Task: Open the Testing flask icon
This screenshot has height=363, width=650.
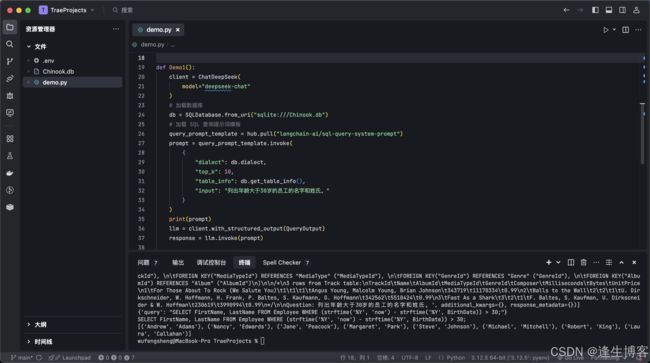Action: click(x=10, y=156)
